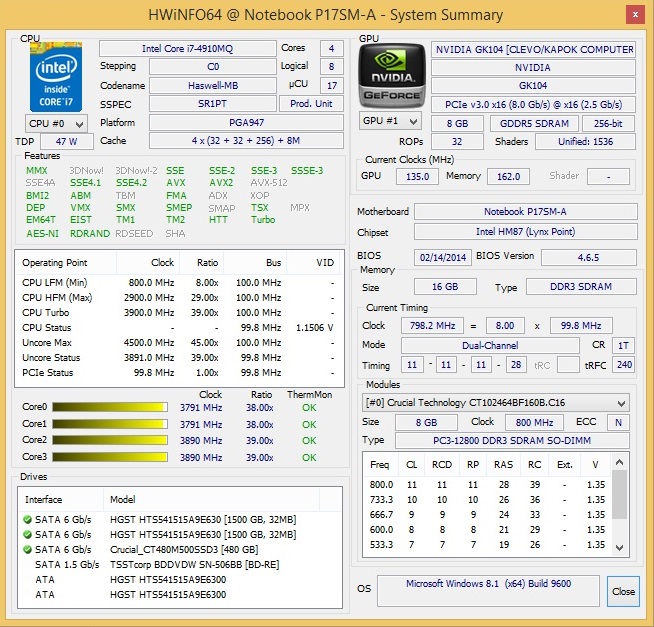Click the BIOS version 4.6.5 field
The image size is (654, 627).
[x=589, y=257]
